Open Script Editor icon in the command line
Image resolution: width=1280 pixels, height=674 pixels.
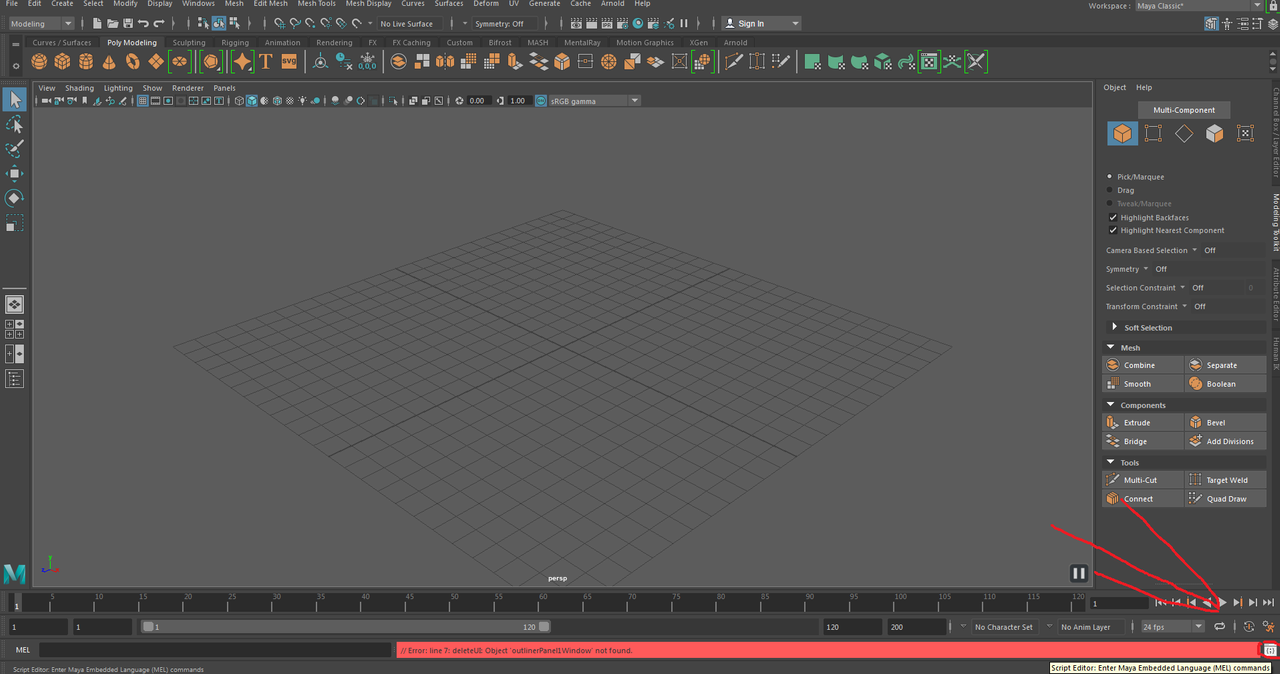click(x=1269, y=650)
